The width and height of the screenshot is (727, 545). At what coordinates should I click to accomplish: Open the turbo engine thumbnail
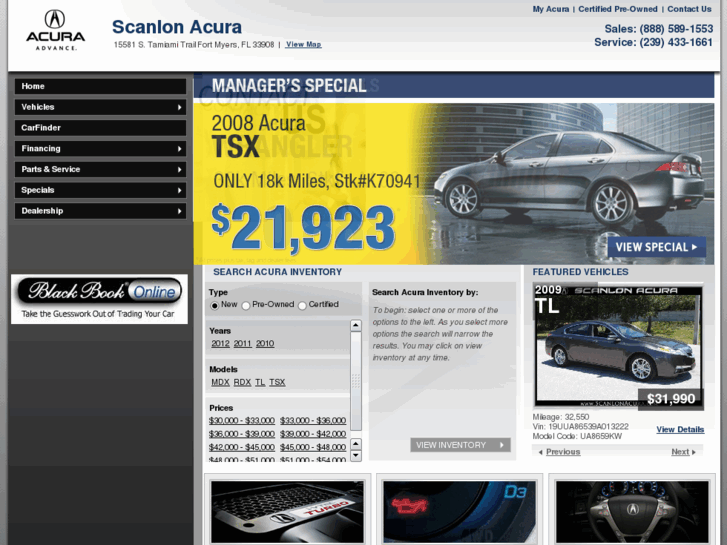pos(287,511)
